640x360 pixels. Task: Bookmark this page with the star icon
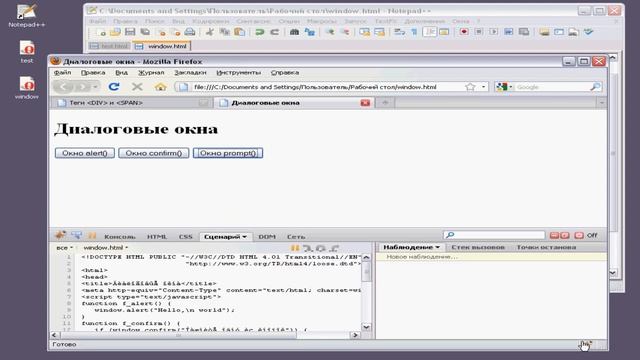470,87
